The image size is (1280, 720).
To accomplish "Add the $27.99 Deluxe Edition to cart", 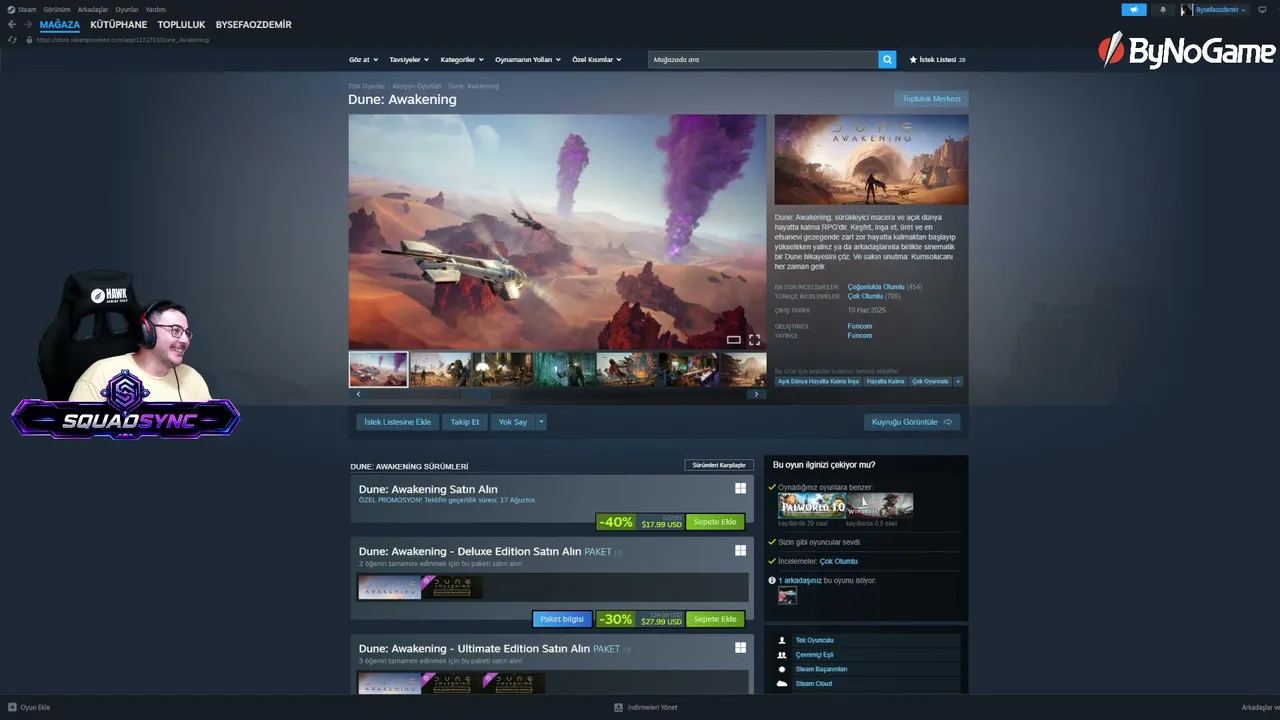I will (x=715, y=619).
